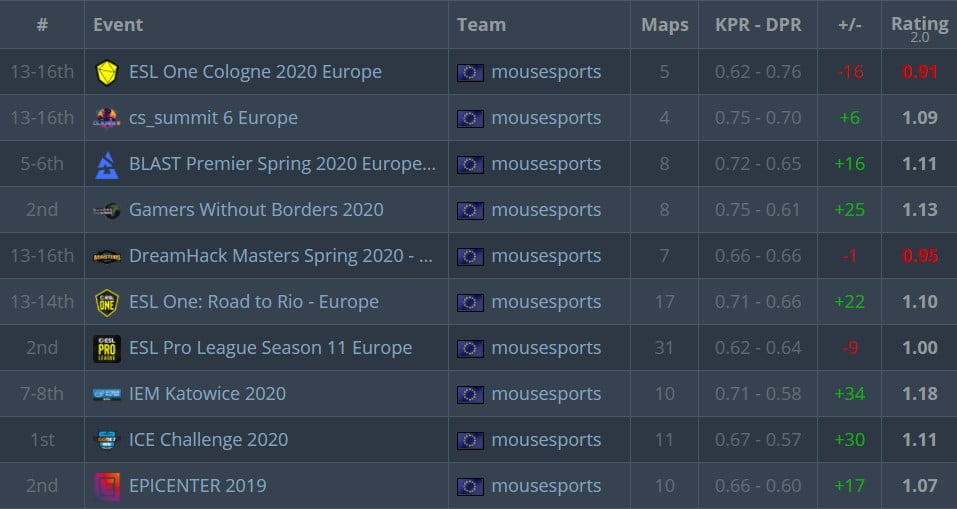Image resolution: width=957 pixels, height=509 pixels.
Task: Sort table by +/- column header
Action: 848,25
